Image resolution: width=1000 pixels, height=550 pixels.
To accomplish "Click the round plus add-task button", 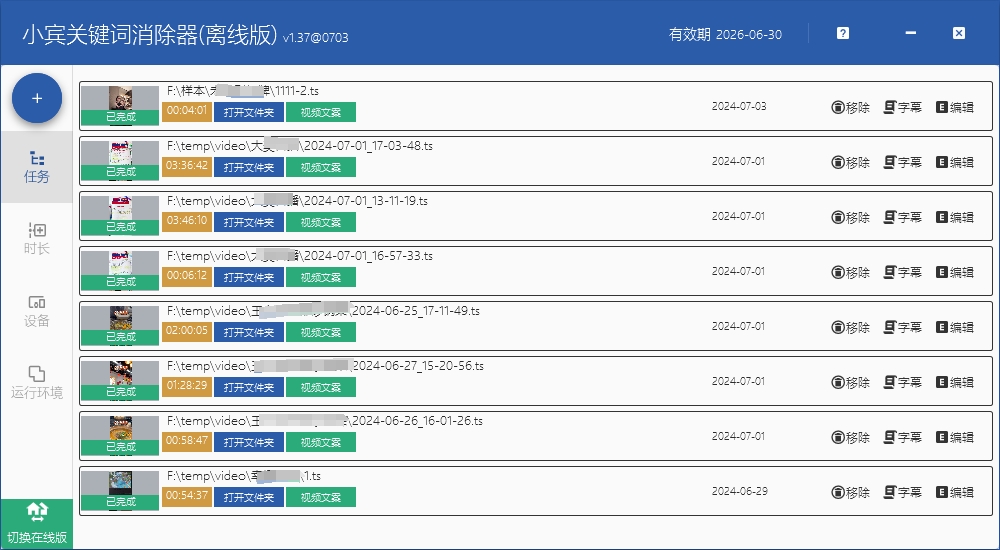I will [x=37, y=98].
